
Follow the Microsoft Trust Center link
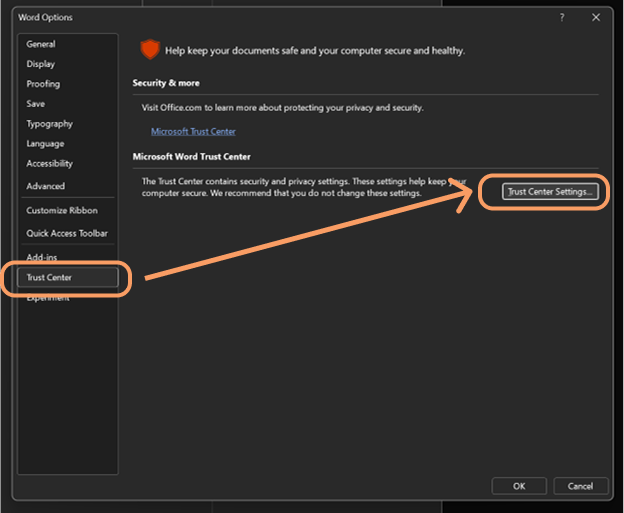(x=193, y=132)
